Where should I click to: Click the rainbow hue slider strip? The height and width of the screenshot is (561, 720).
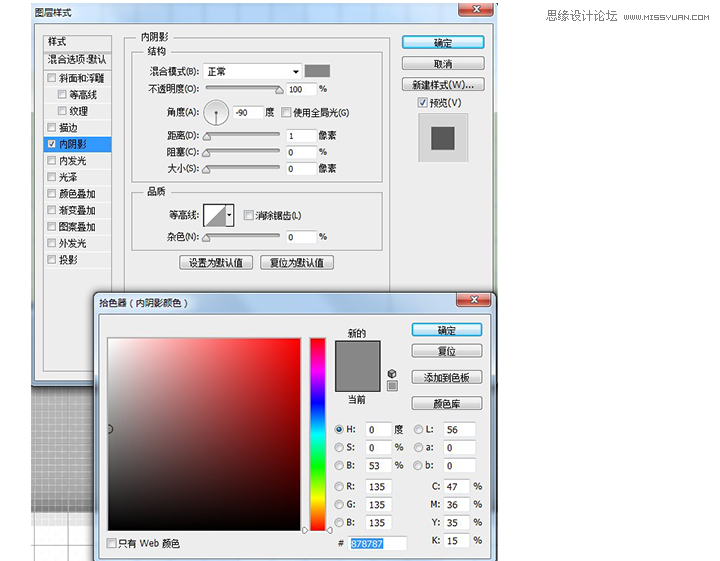pyautogui.click(x=317, y=434)
